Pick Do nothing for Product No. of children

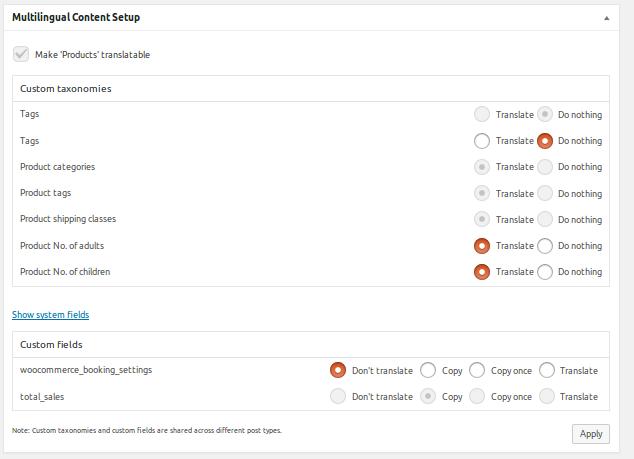pyautogui.click(x=545, y=272)
